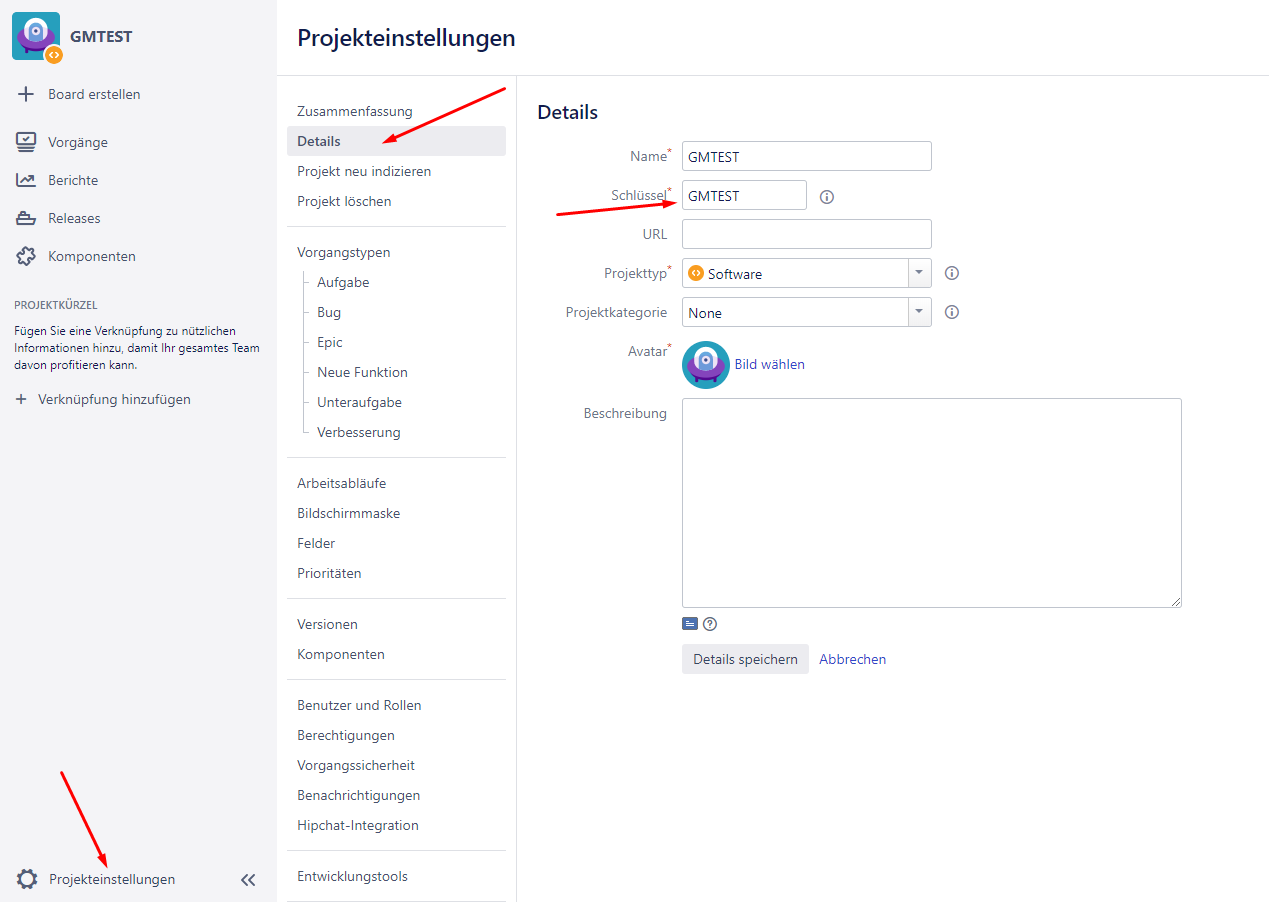Open Vorgänge board icon in sidebar
Viewport: 1269px width, 902px height.
click(x=27, y=142)
